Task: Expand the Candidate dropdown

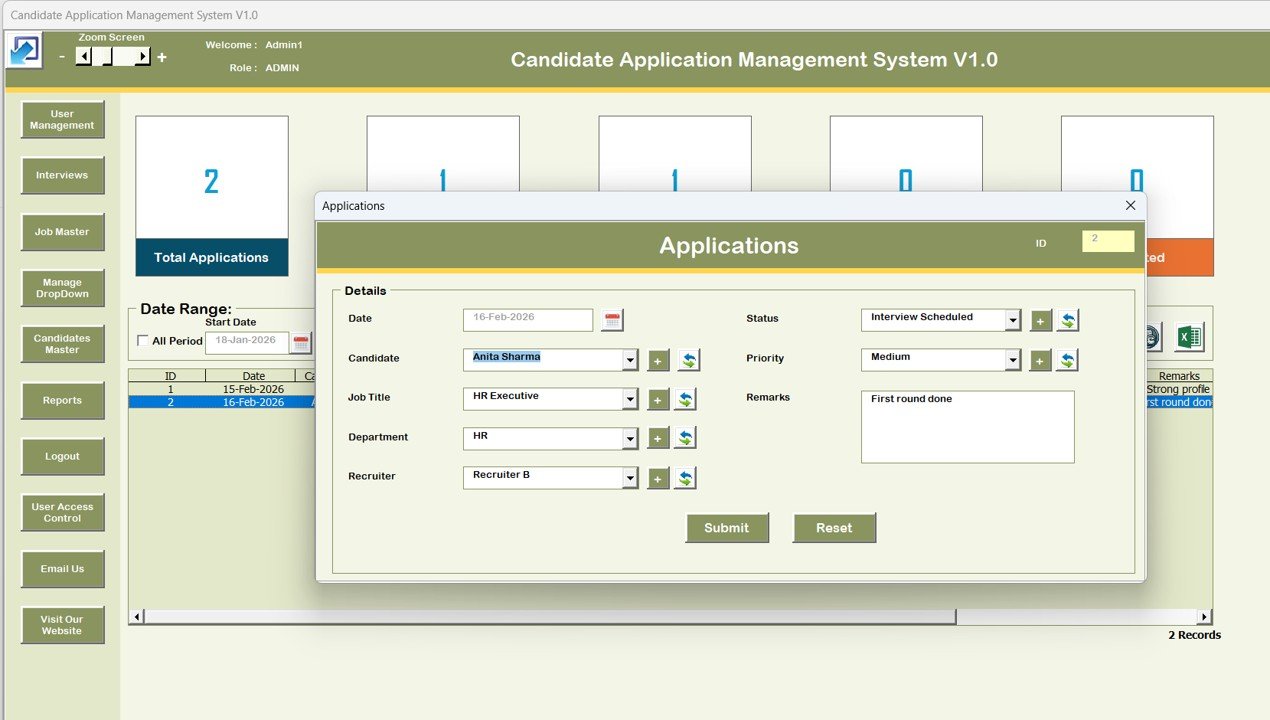Action: pyautogui.click(x=630, y=360)
